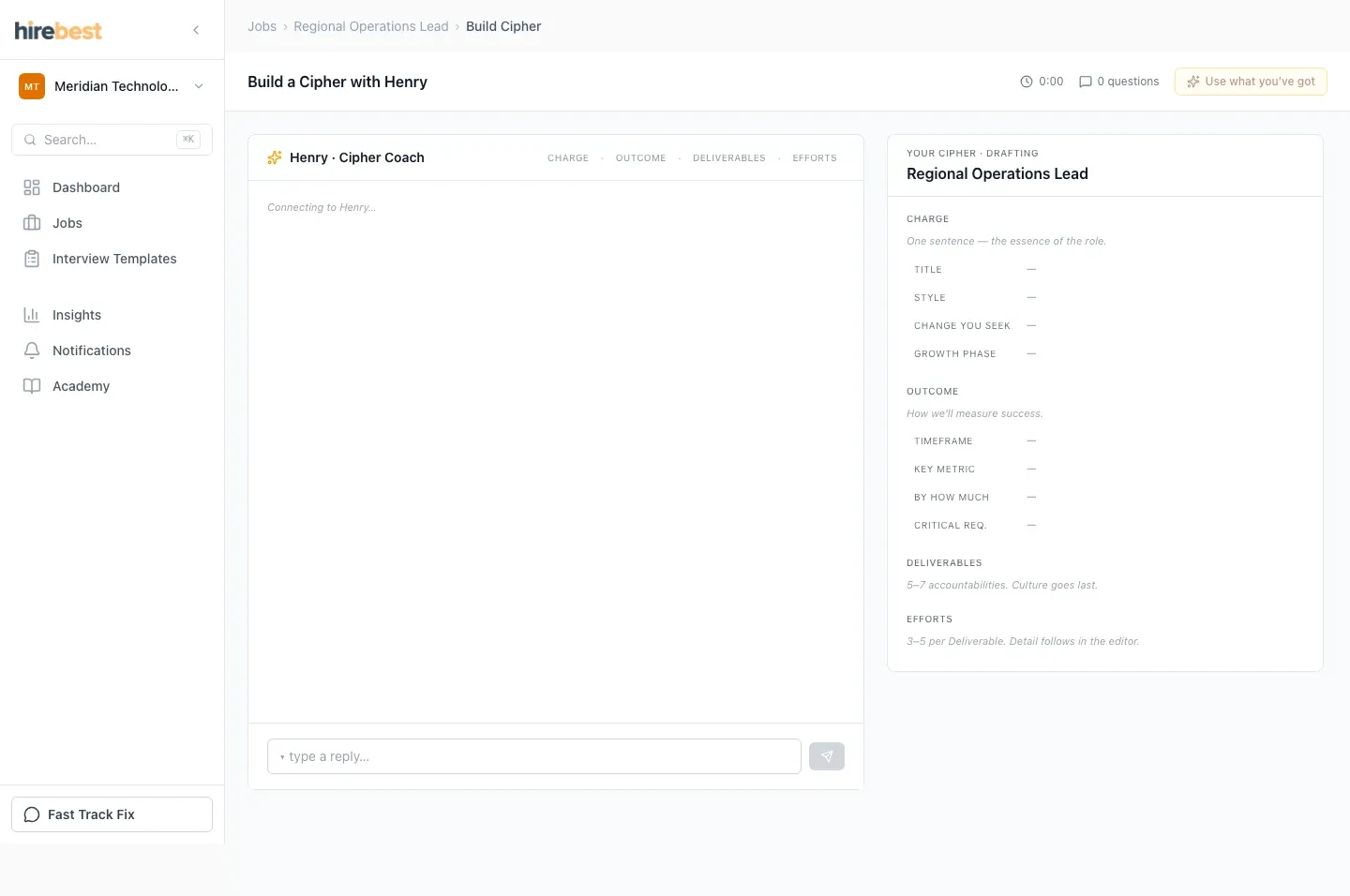Screen dimensions: 1350x896
Task: Go to Regional Operations Lead breadcrumb
Action: pos(371,26)
